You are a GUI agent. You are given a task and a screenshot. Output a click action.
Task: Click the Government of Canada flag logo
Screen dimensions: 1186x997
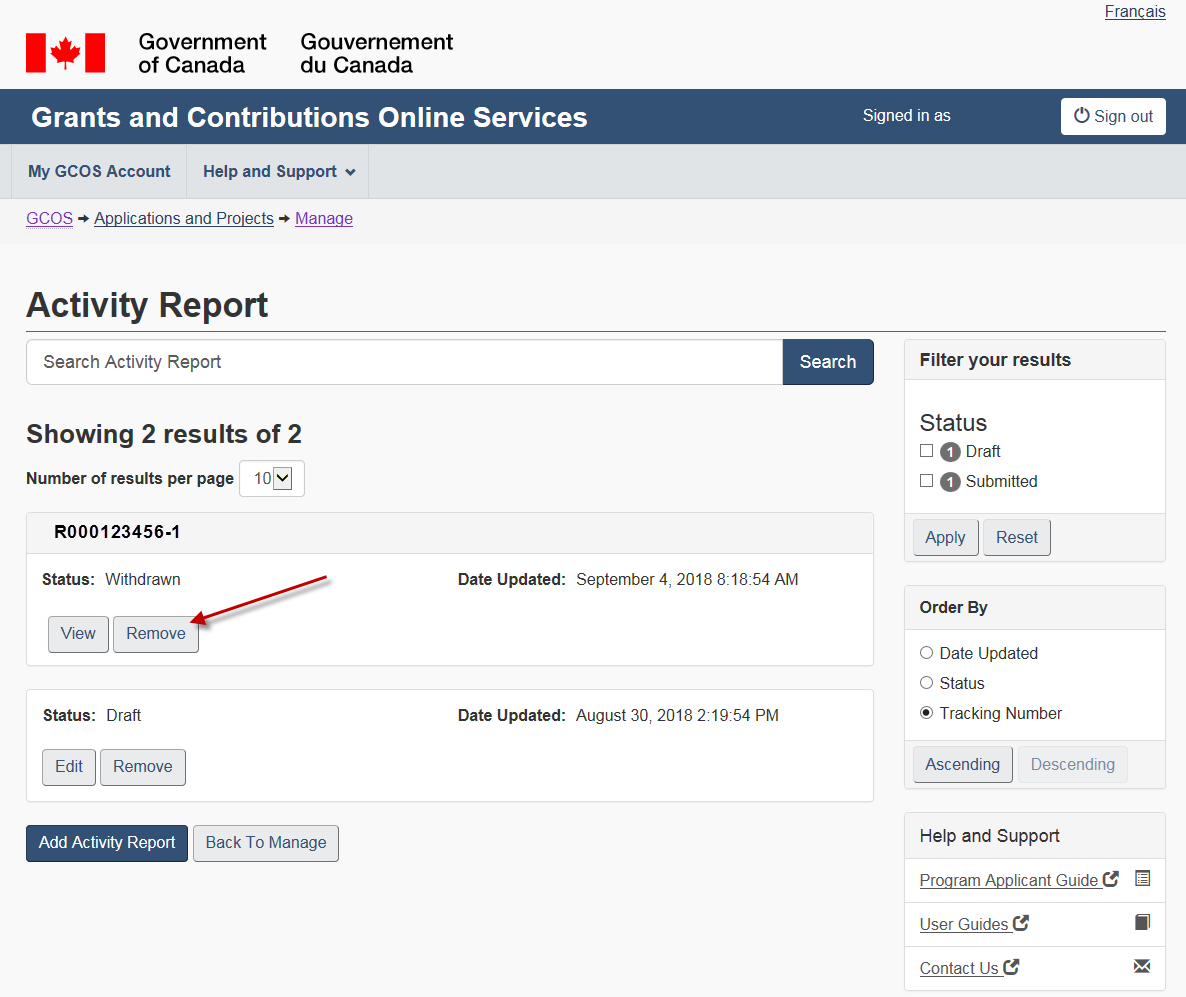[x=65, y=53]
